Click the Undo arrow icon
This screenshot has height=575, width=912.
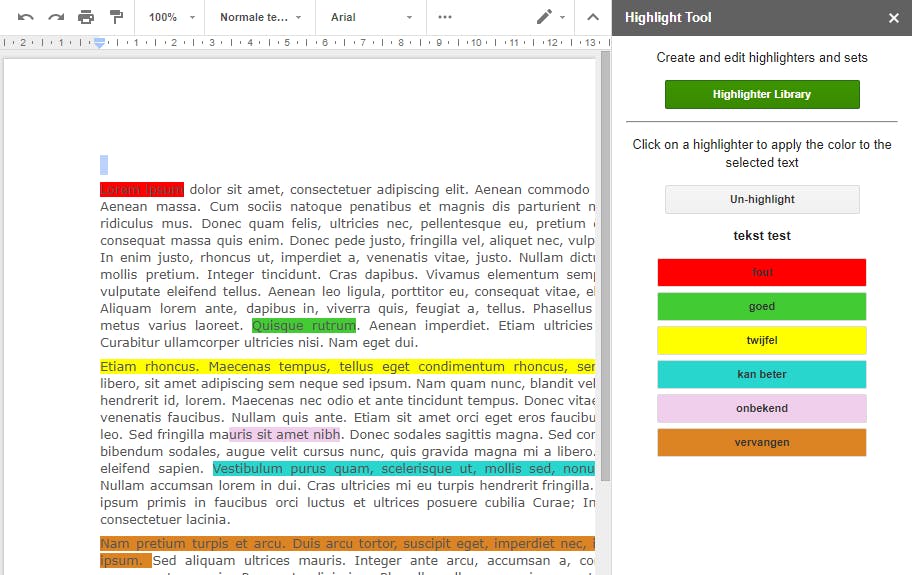[26, 17]
